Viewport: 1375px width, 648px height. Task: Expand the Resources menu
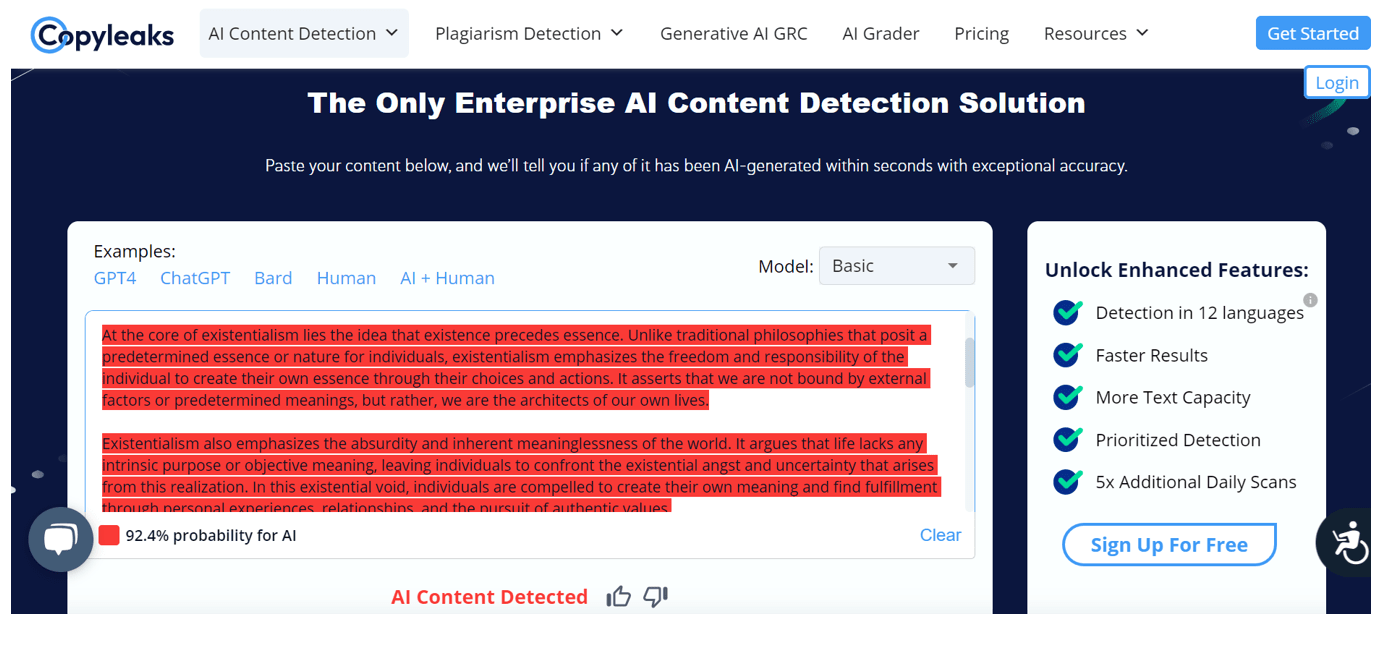click(1096, 33)
